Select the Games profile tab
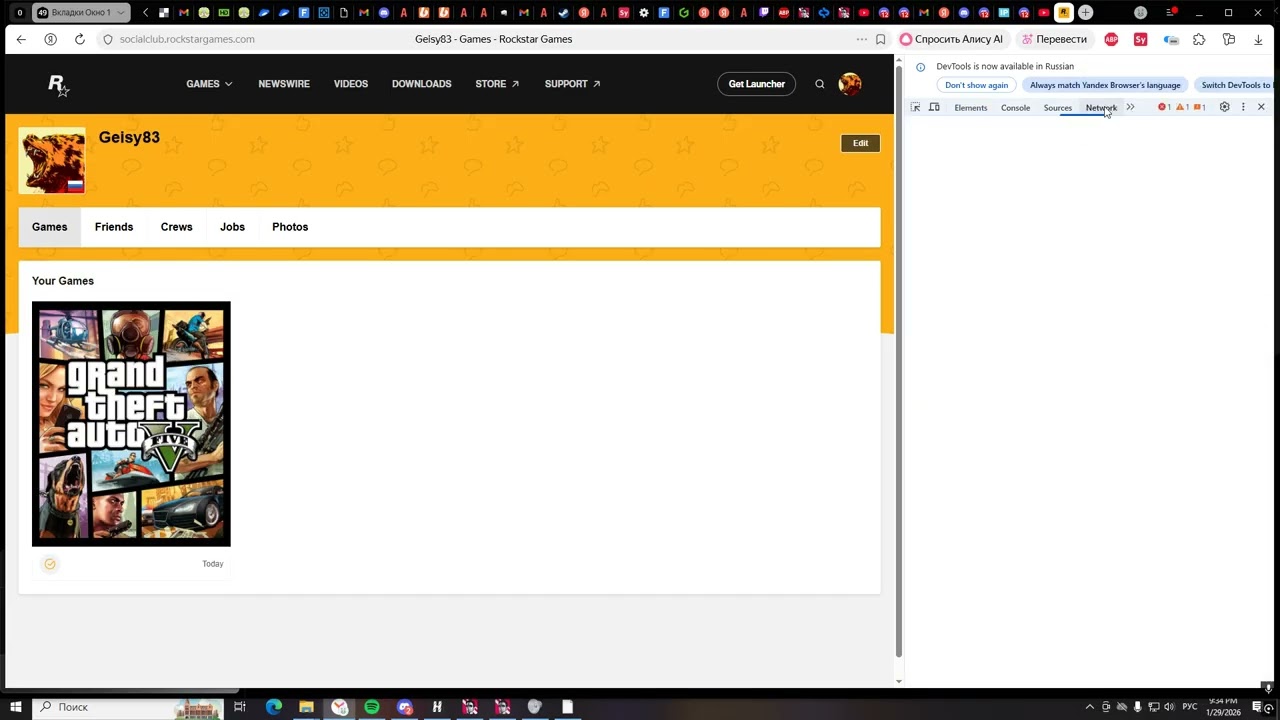Viewport: 1280px width, 720px height. 50,227
